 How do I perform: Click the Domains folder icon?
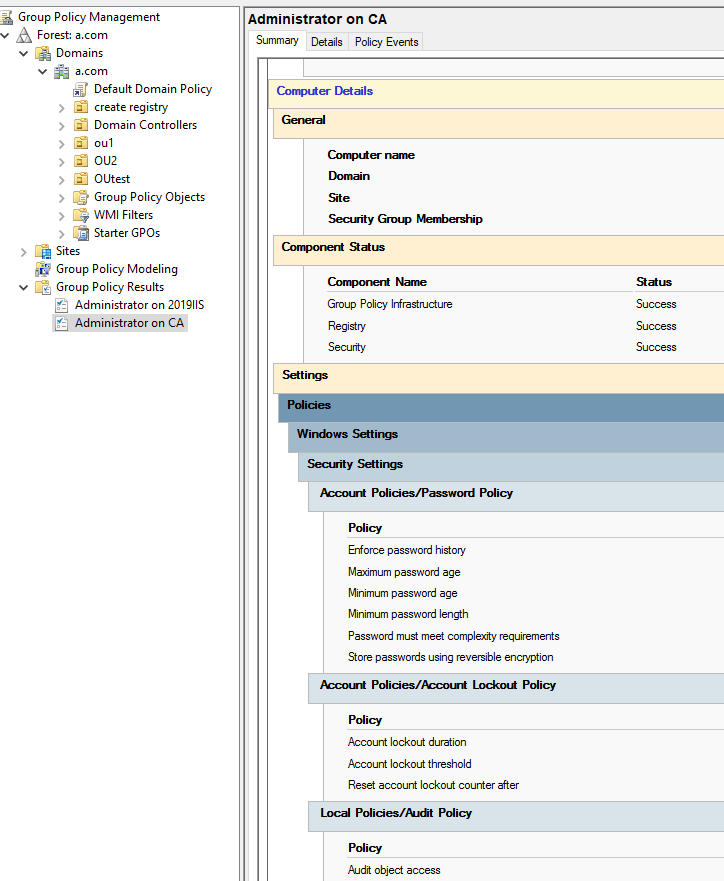[43, 53]
